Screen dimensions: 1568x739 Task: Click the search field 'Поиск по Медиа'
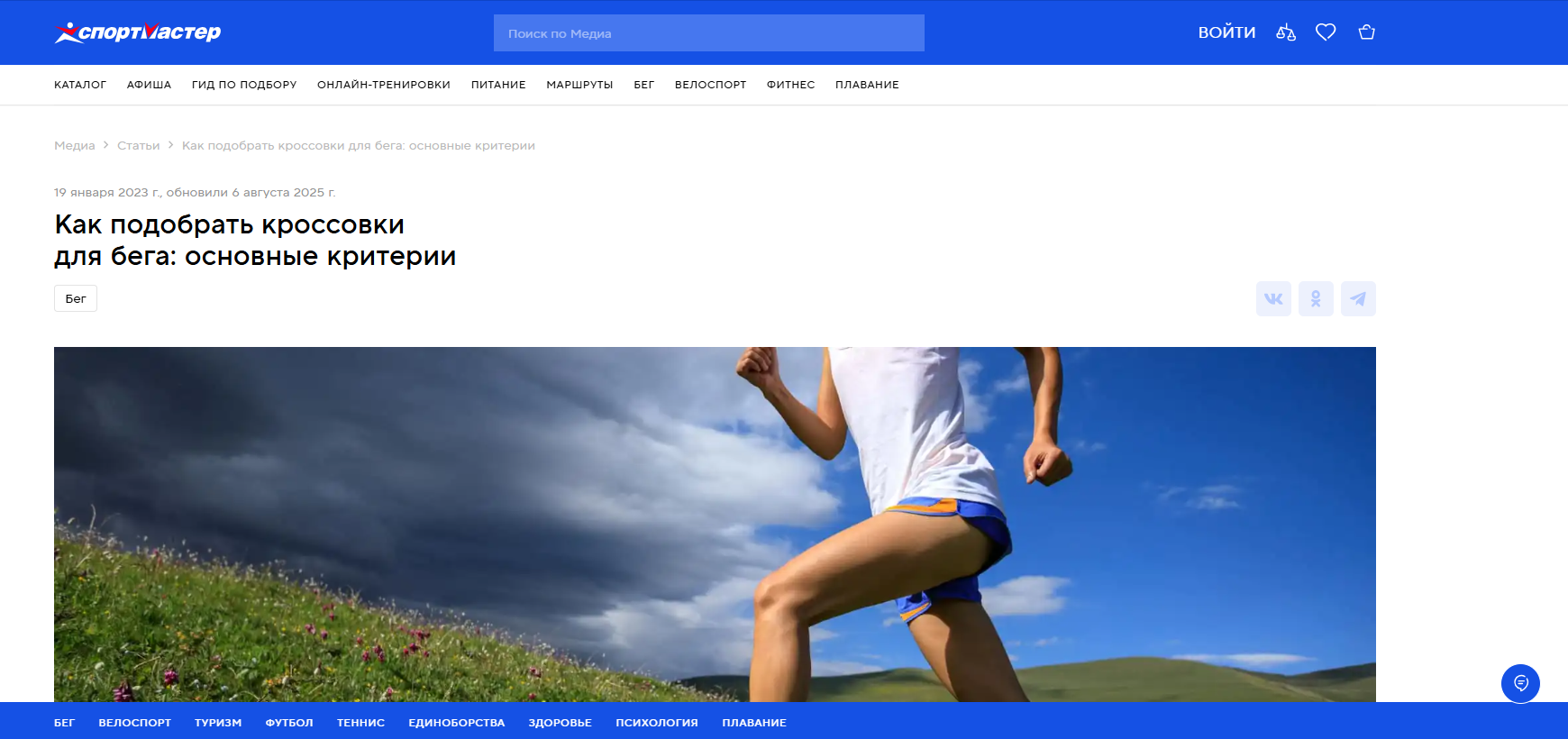[708, 33]
